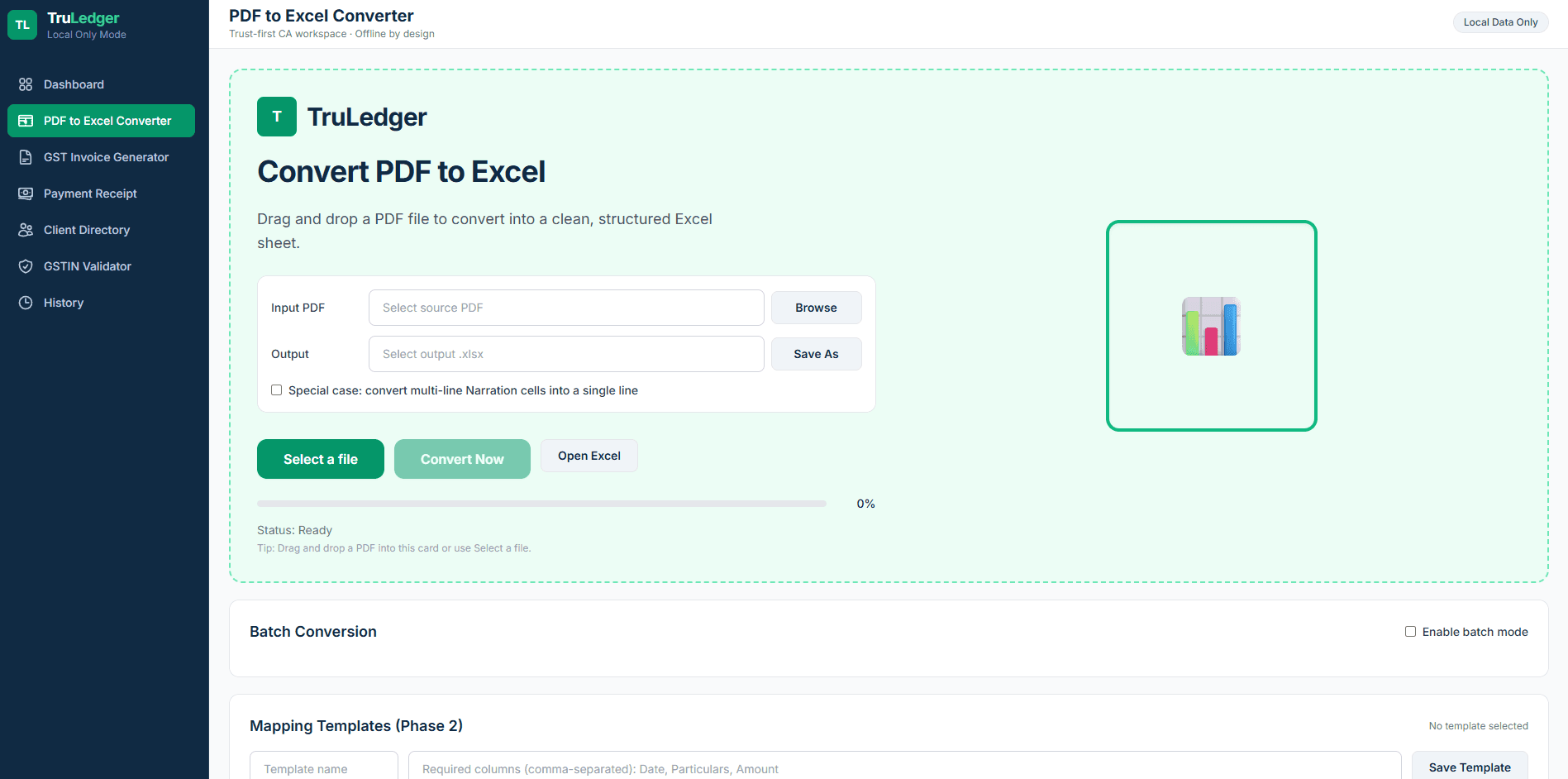Enable batch mode
Screen dimensions: 1568x779
(1411, 631)
